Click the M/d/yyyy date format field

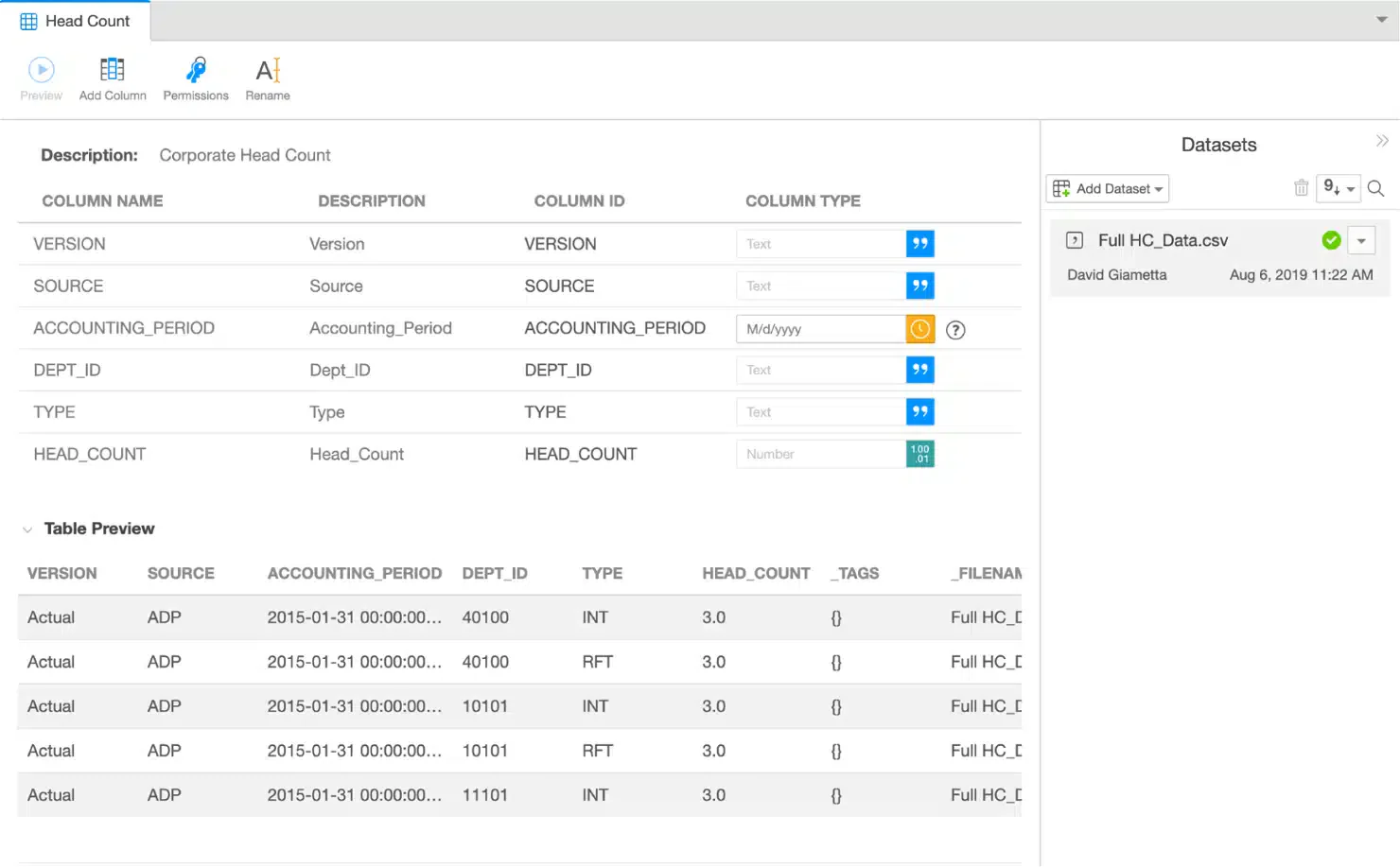click(x=821, y=329)
